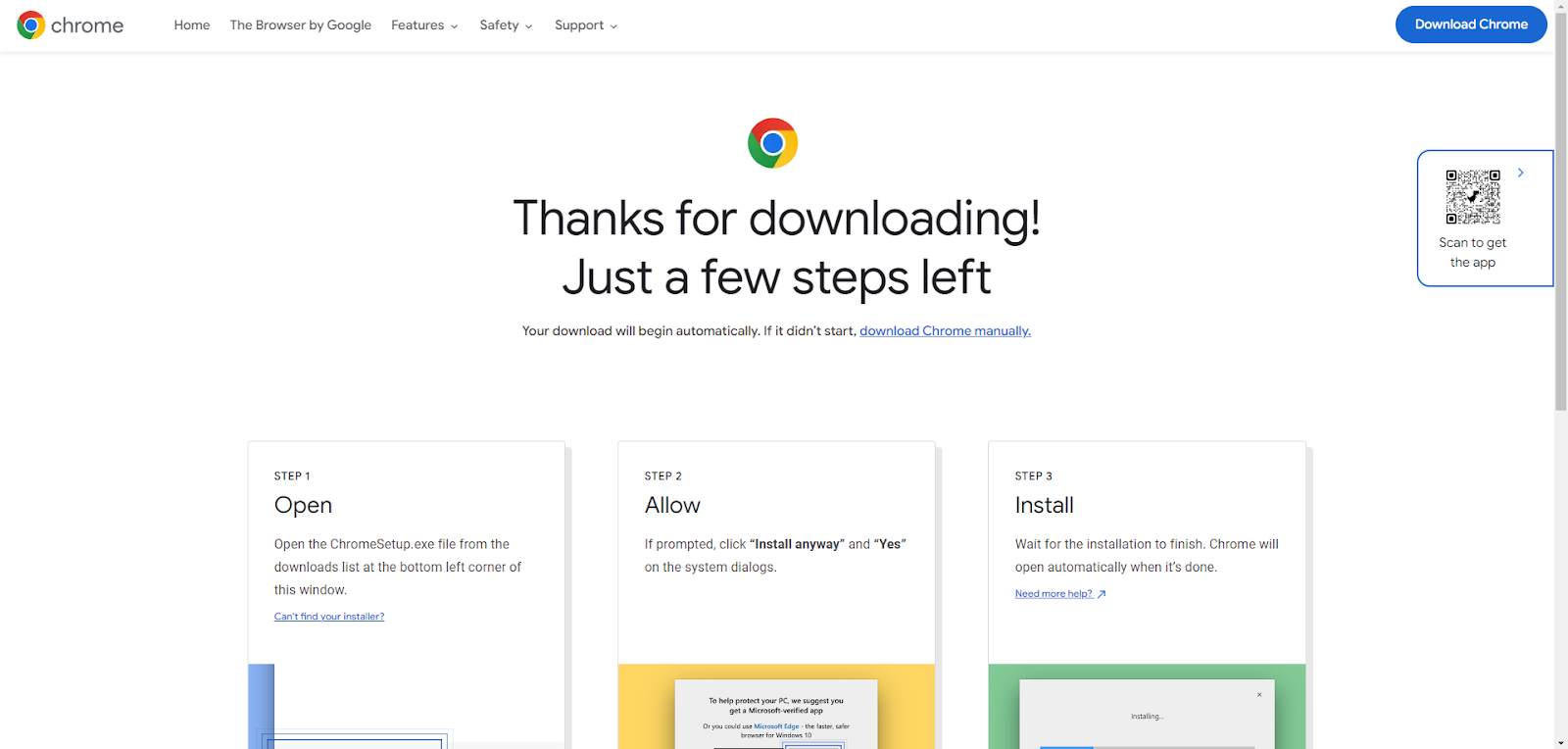Click the green Step 3 illustration
The width and height of the screenshot is (1568, 749).
coord(1147,707)
